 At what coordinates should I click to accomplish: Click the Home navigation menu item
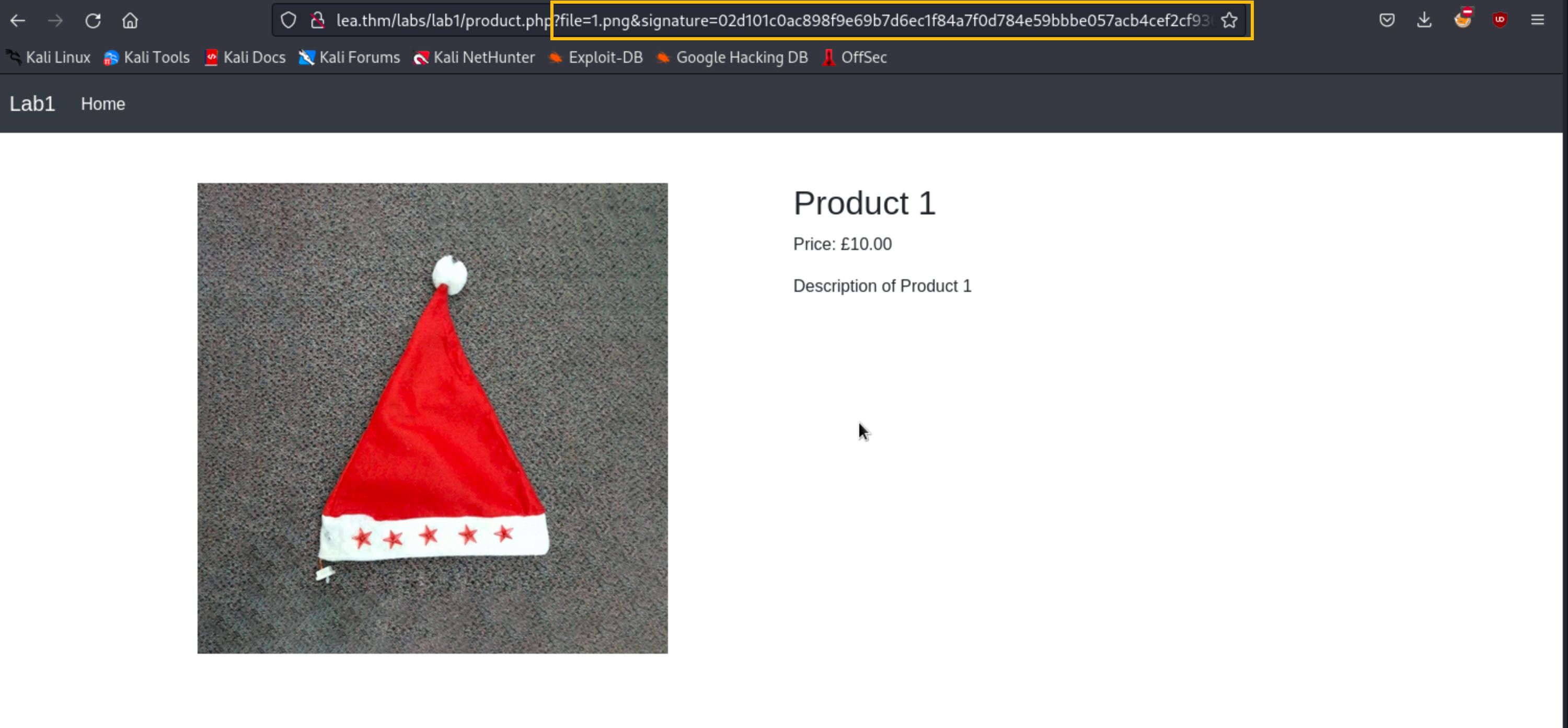103,104
